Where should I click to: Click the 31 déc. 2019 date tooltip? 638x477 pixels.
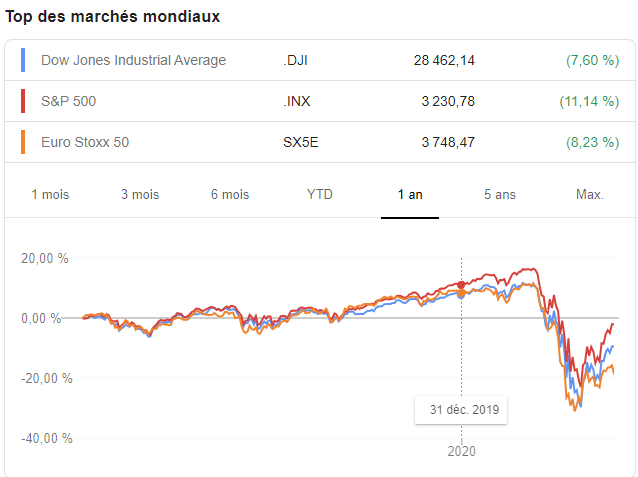tap(463, 410)
